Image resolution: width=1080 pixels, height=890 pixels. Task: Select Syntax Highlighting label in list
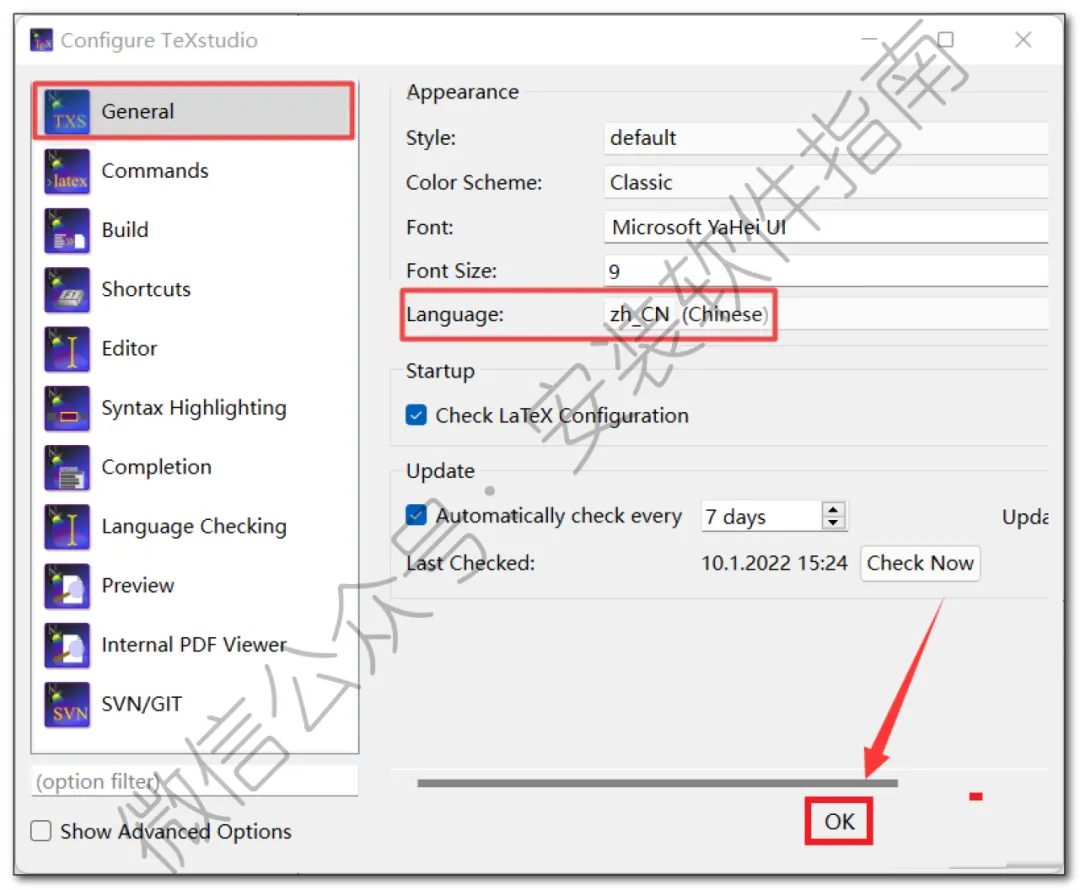point(194,408)
